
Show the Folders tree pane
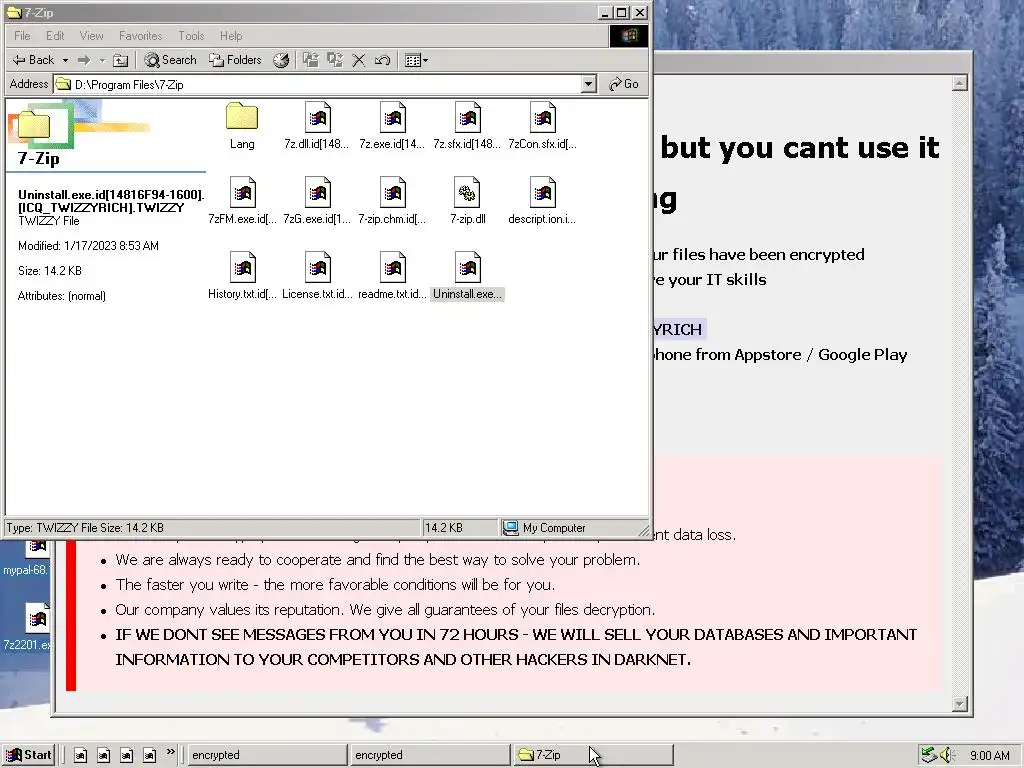[x=235, y=60]
